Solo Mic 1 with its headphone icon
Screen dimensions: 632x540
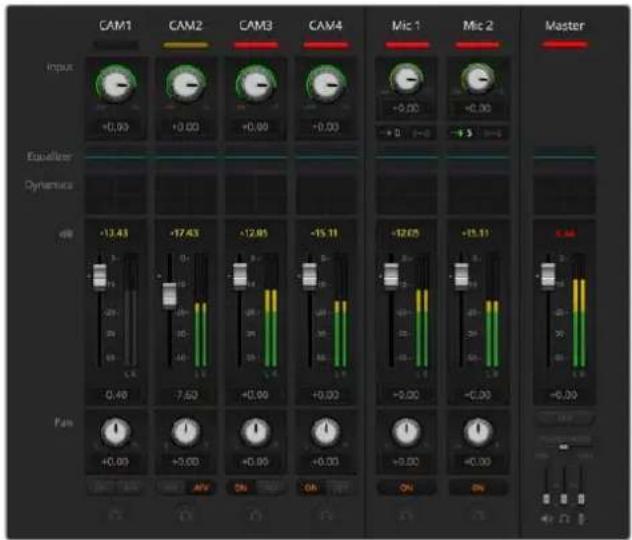pyautogui.click(x=406, y=515)
